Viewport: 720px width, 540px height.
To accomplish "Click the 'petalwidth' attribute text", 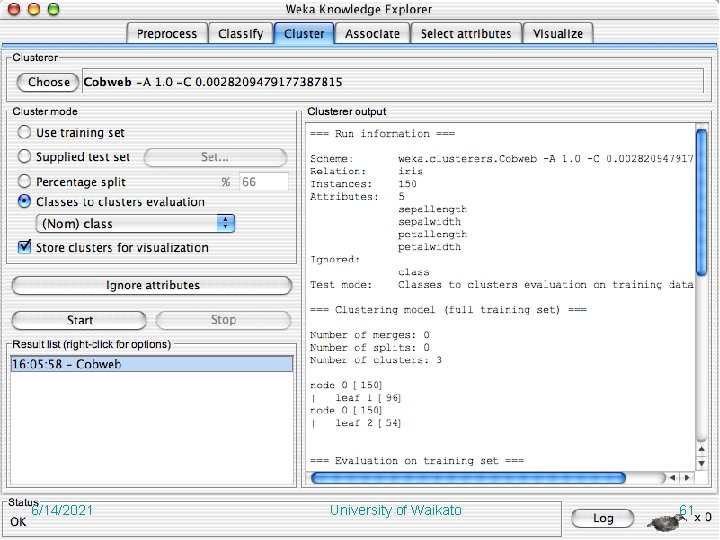I will [x=429, y=247].
